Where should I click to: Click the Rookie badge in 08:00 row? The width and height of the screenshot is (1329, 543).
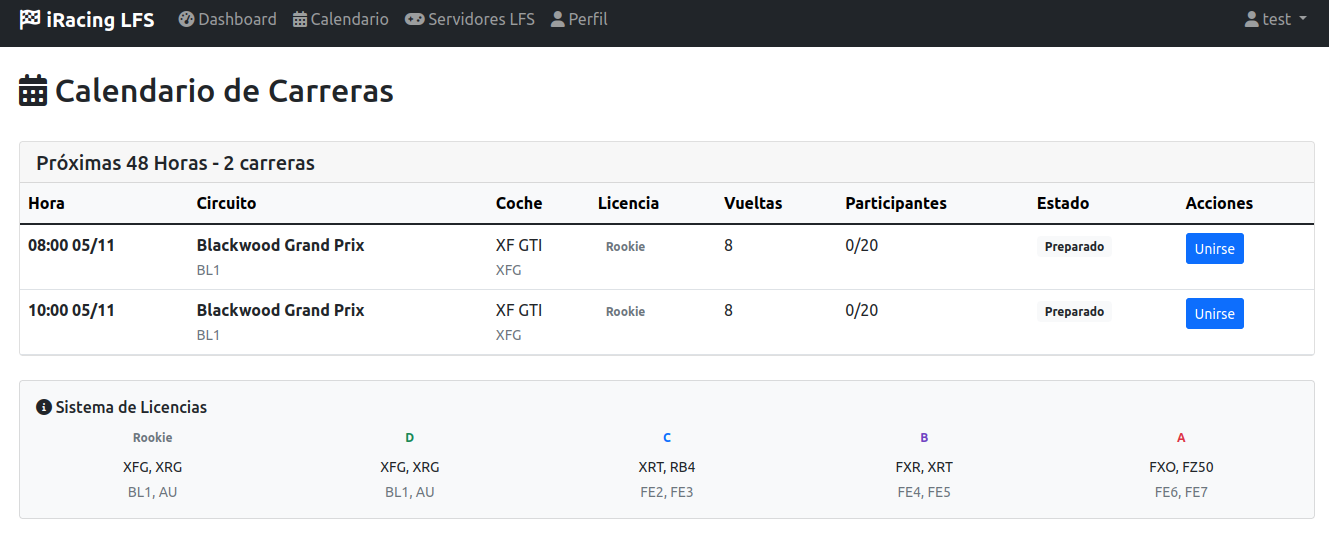click(x=625, y=247)
